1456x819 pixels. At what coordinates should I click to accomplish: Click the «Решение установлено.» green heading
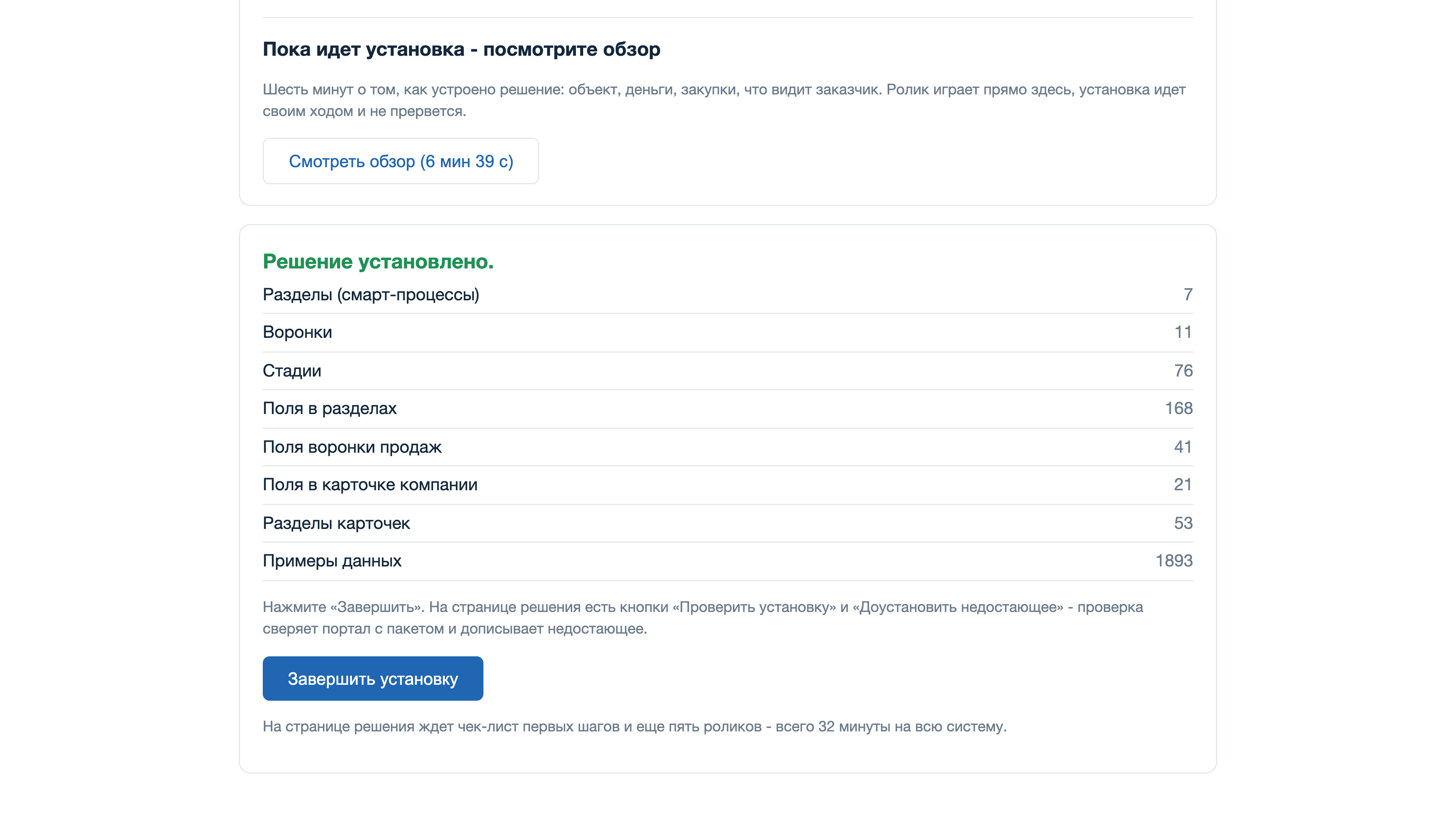coord(378,262)
